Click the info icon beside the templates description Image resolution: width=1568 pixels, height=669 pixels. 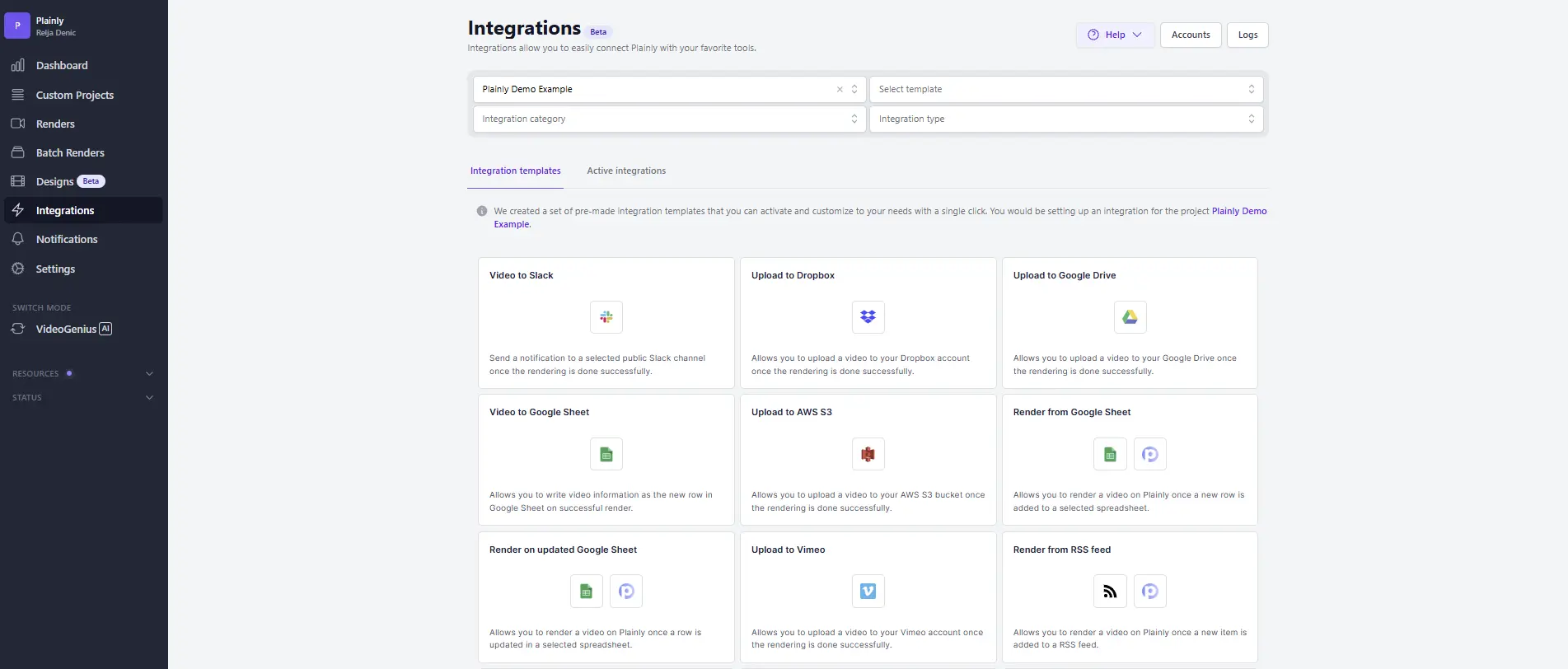tap(482, 211)
